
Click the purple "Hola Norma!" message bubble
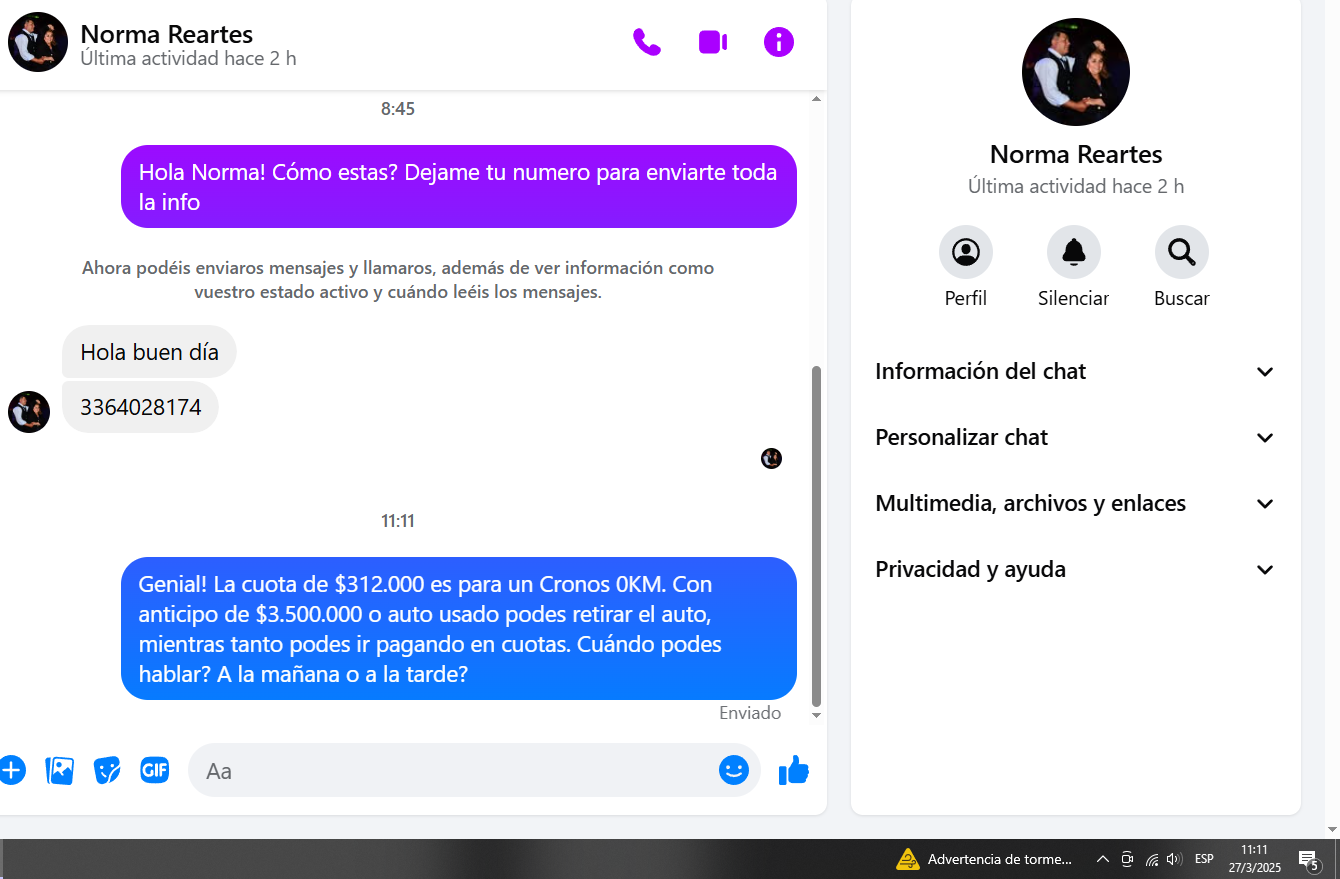click(459, 187)
